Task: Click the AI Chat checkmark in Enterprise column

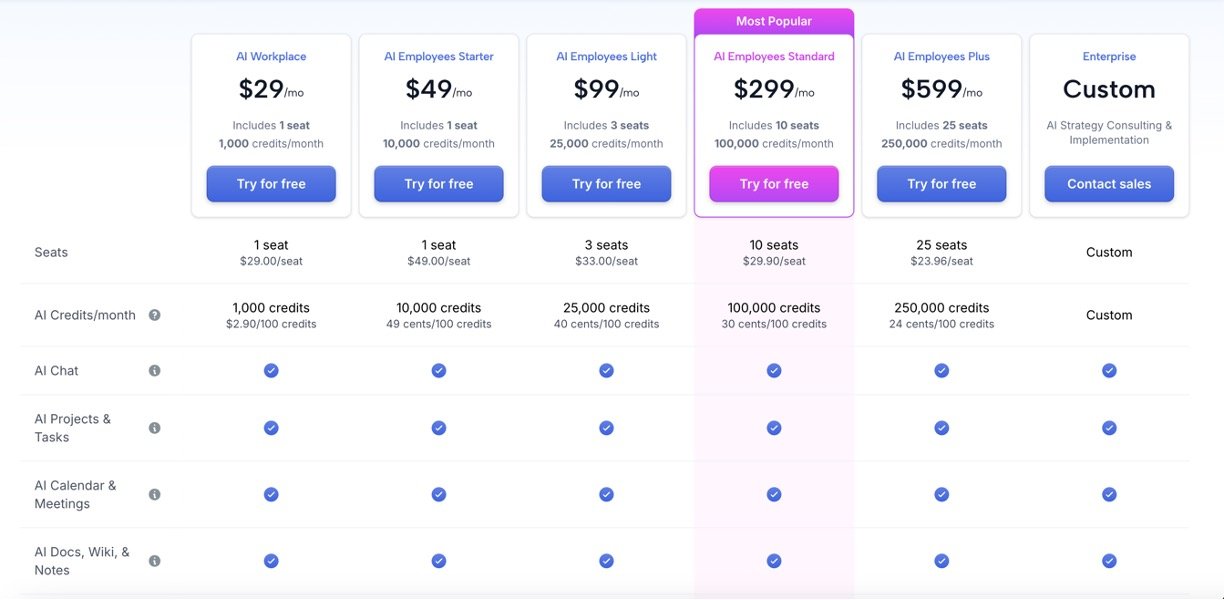Action: tap(1109, 371)
